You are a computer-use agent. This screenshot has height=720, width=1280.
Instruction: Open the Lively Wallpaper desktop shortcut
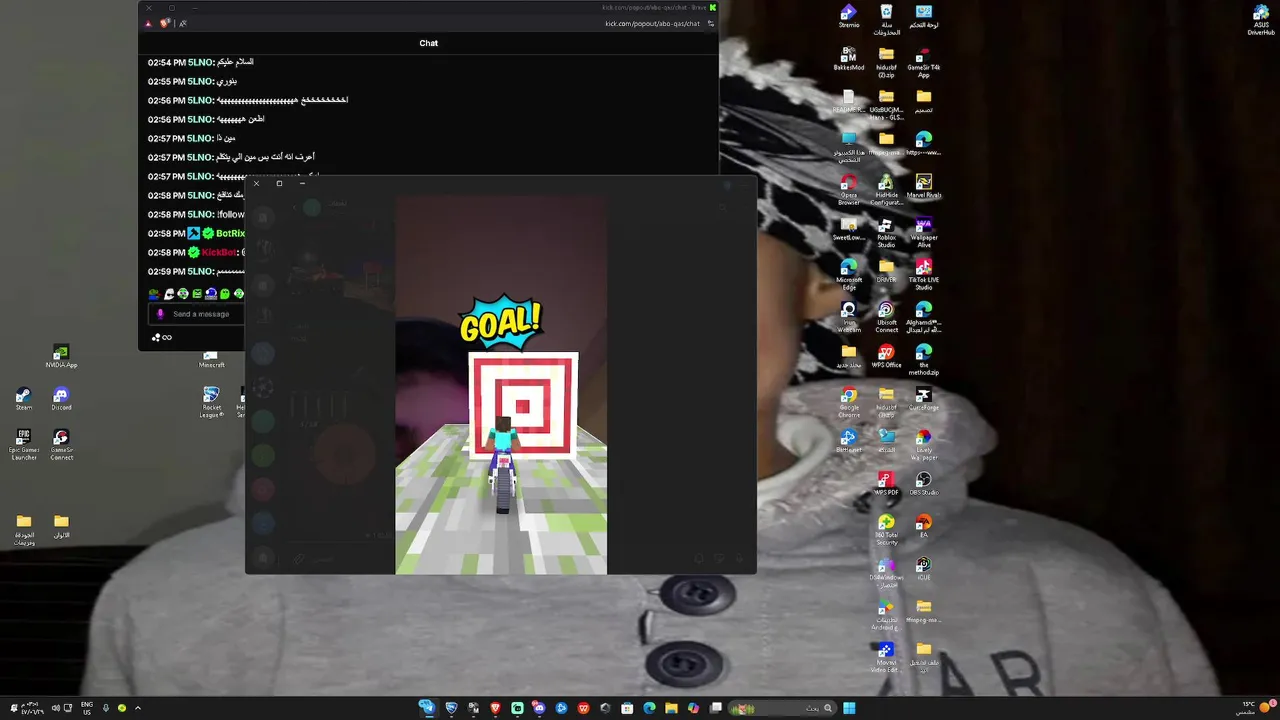(924, 446)
